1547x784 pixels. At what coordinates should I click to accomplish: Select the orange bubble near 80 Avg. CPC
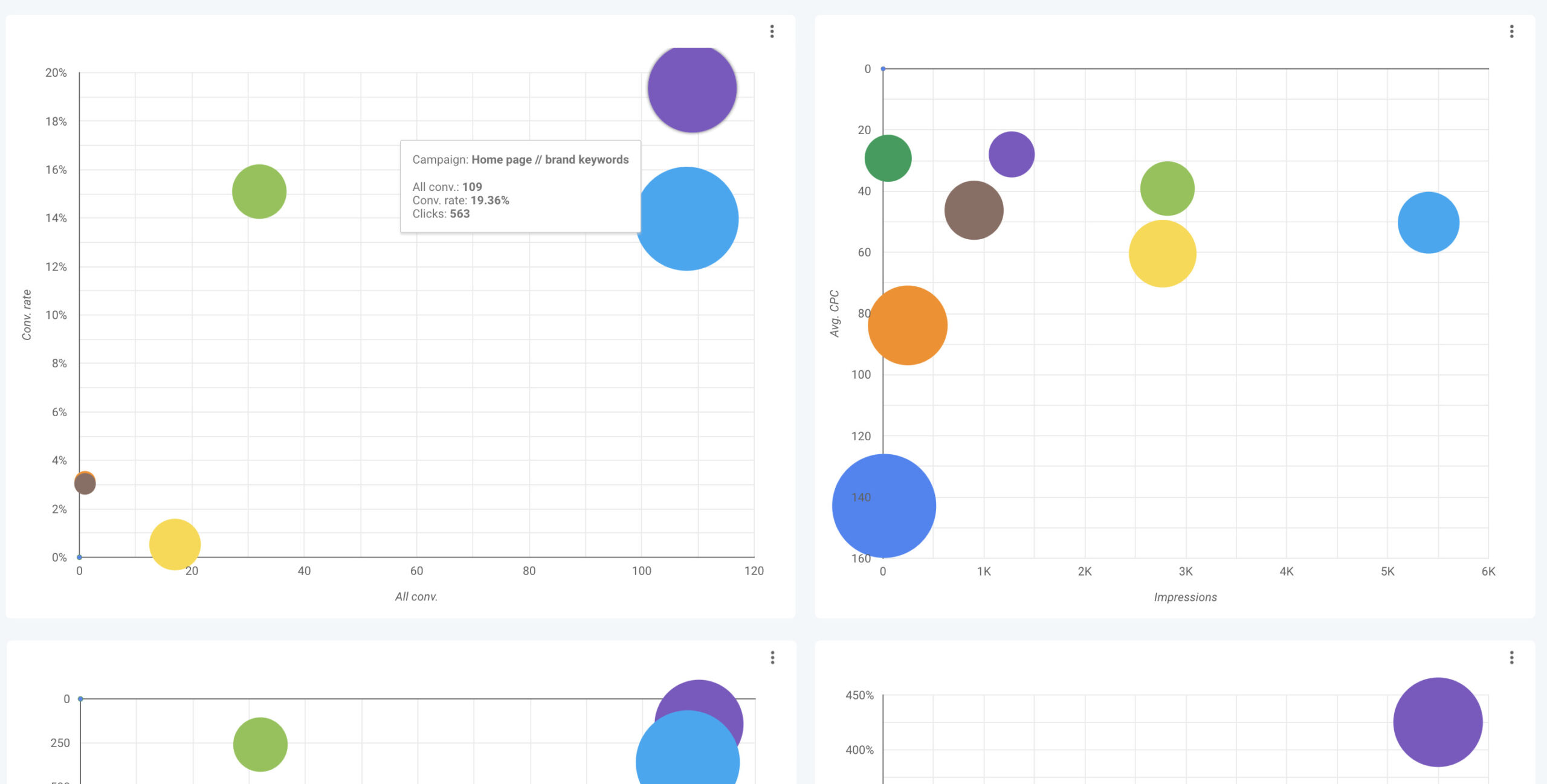click(908, 325)
